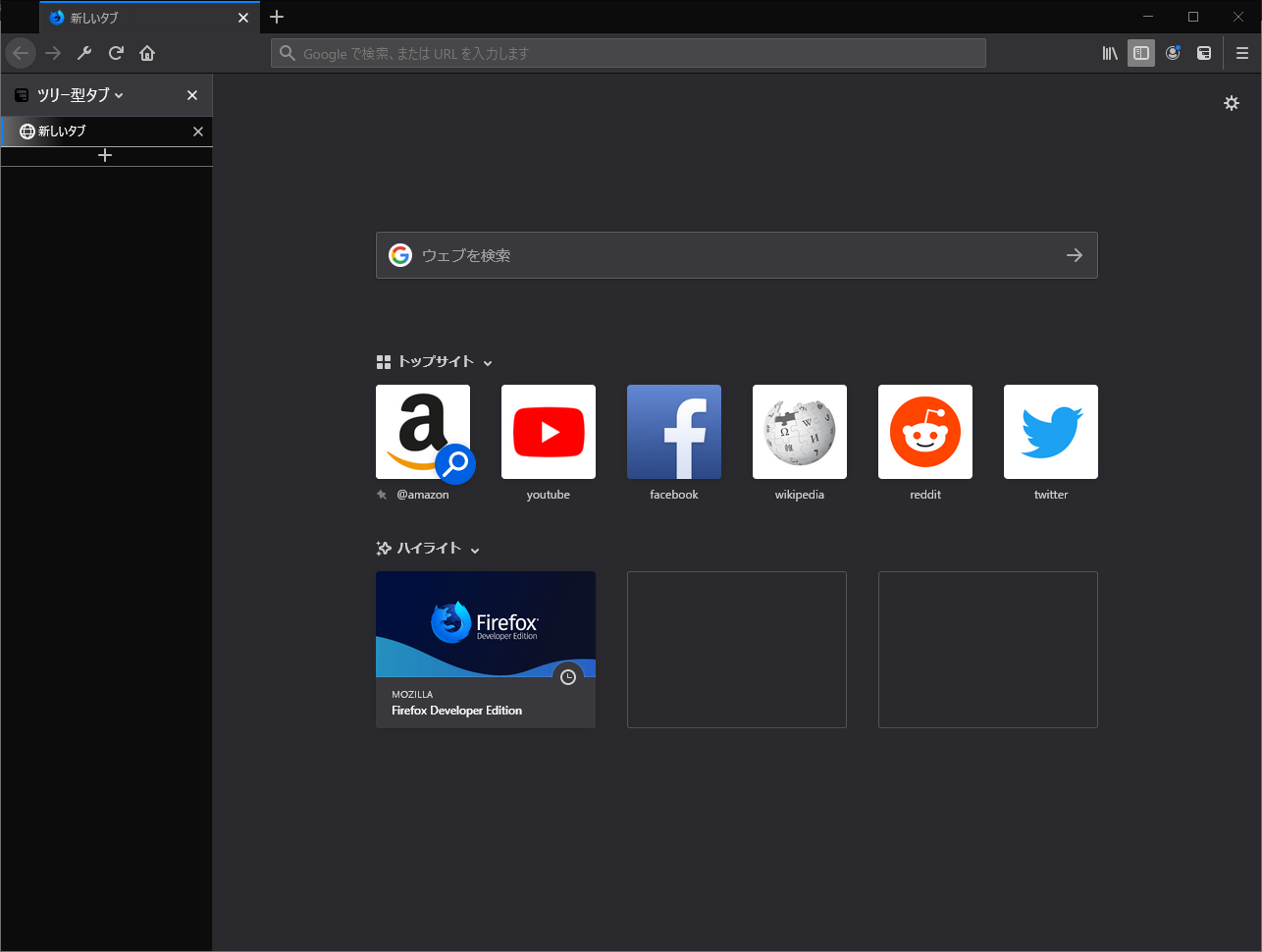Open the facebook top site tile
The width and height of the screenshot is (1262, 952).
tap(674, 432)
